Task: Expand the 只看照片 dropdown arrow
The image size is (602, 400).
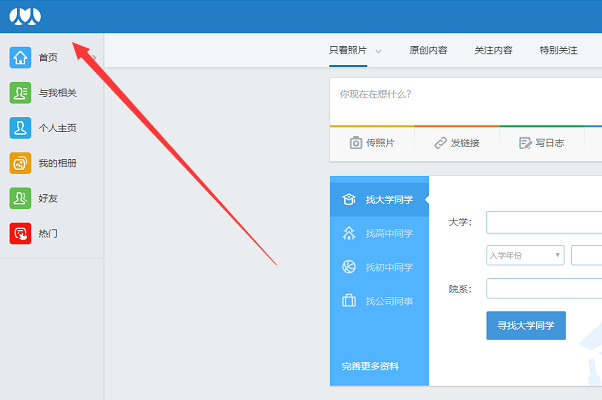Action: tap(379, 51)
